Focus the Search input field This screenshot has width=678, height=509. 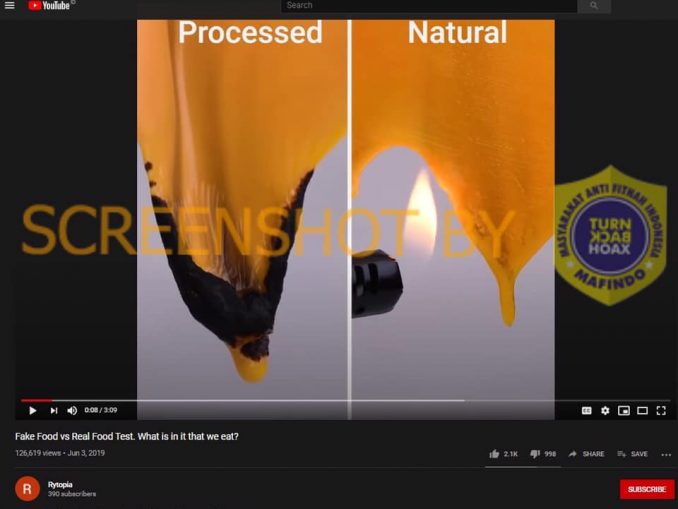[429, 6]
